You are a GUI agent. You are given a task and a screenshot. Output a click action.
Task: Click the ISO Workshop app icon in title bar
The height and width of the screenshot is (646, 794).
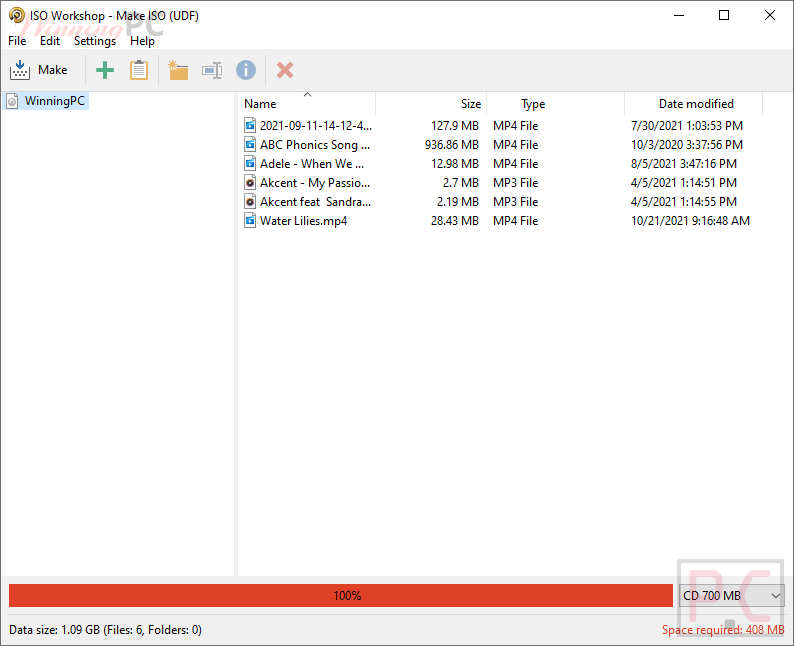[16, 15]
